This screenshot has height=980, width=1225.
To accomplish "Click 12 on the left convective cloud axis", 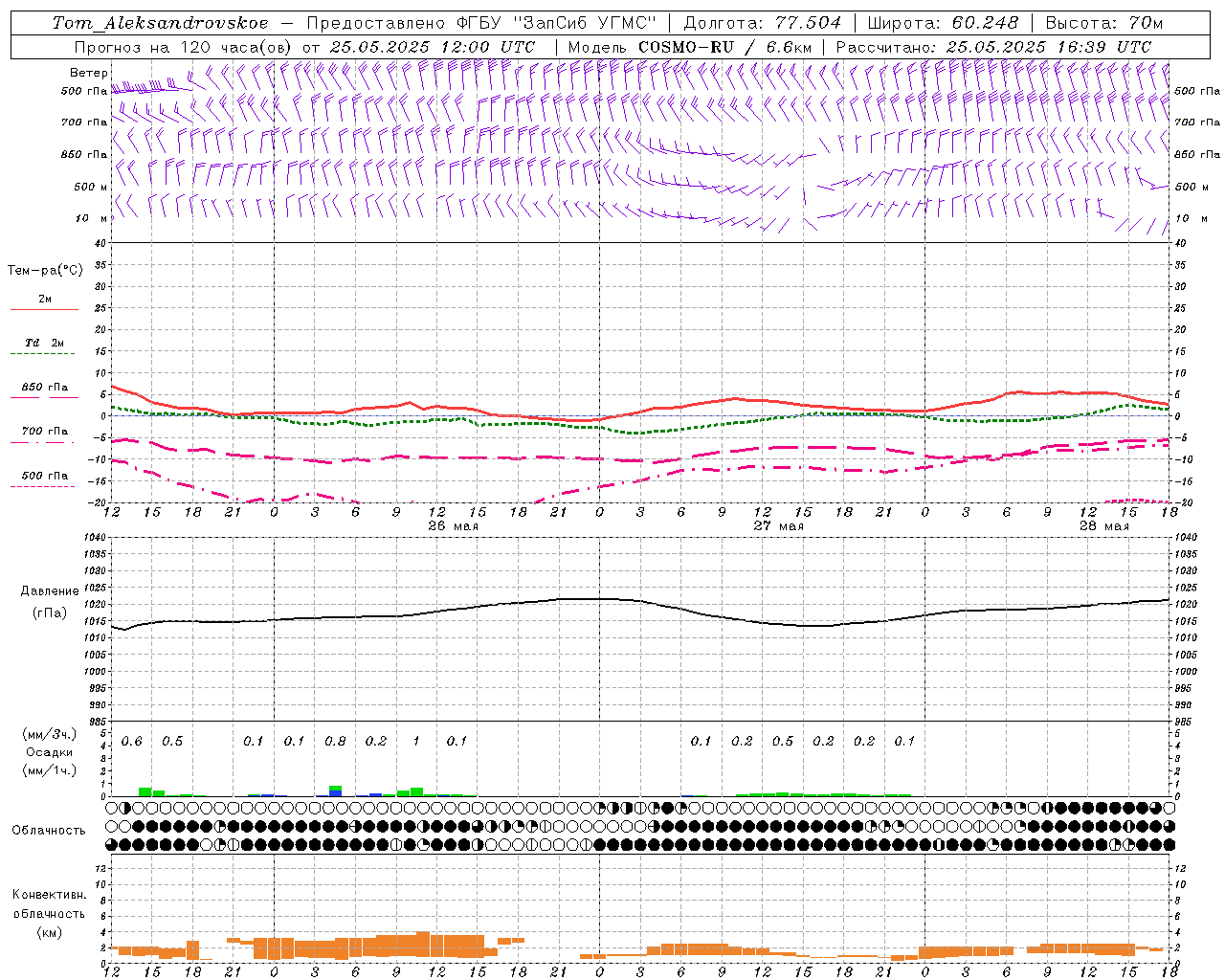I will click(x=101, y=868).
